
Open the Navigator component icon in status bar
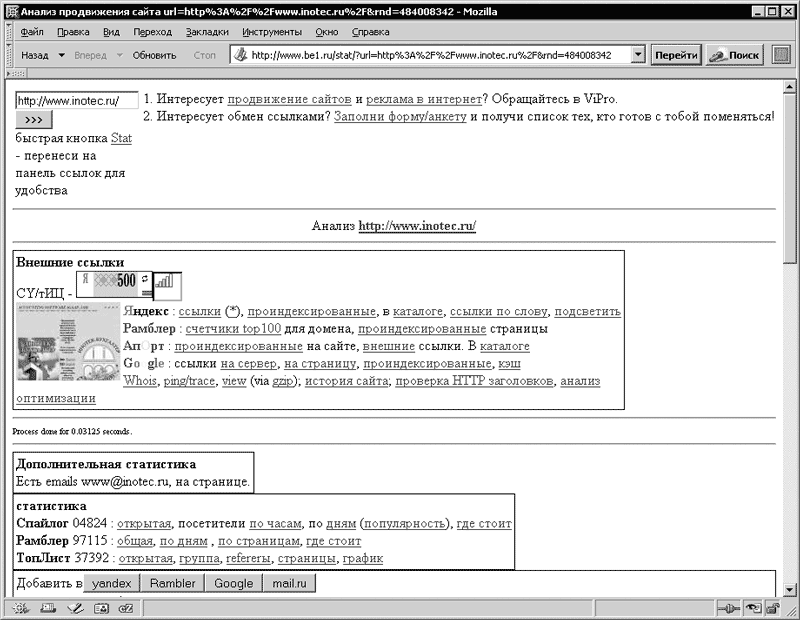coord(21,608)
